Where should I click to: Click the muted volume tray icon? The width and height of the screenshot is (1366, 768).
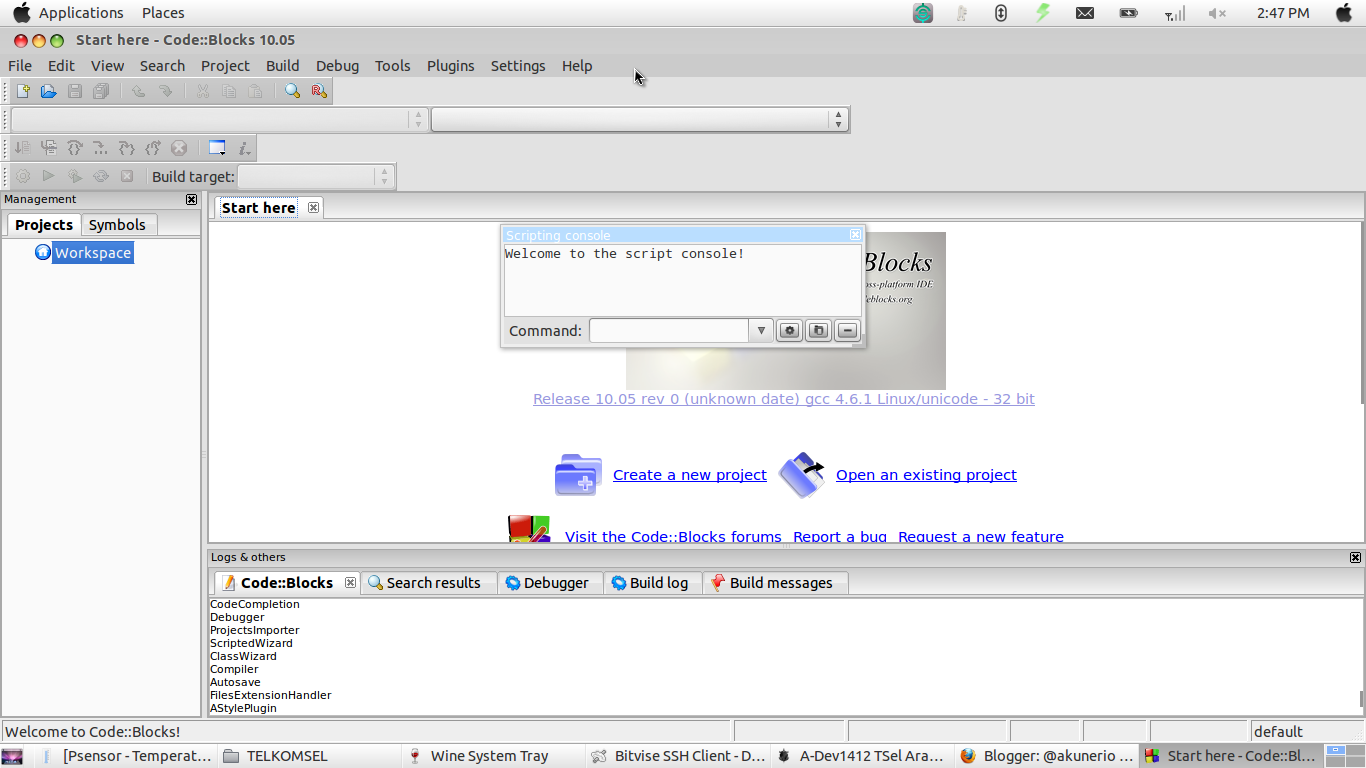(1217, 13)
